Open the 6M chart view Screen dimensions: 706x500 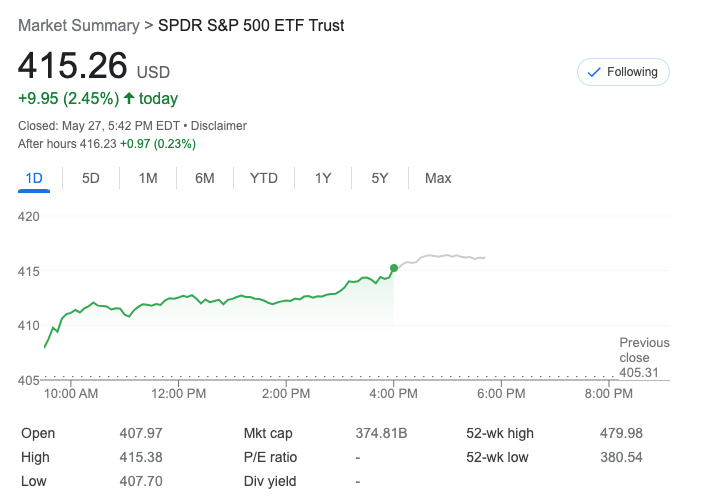(205, 178)
